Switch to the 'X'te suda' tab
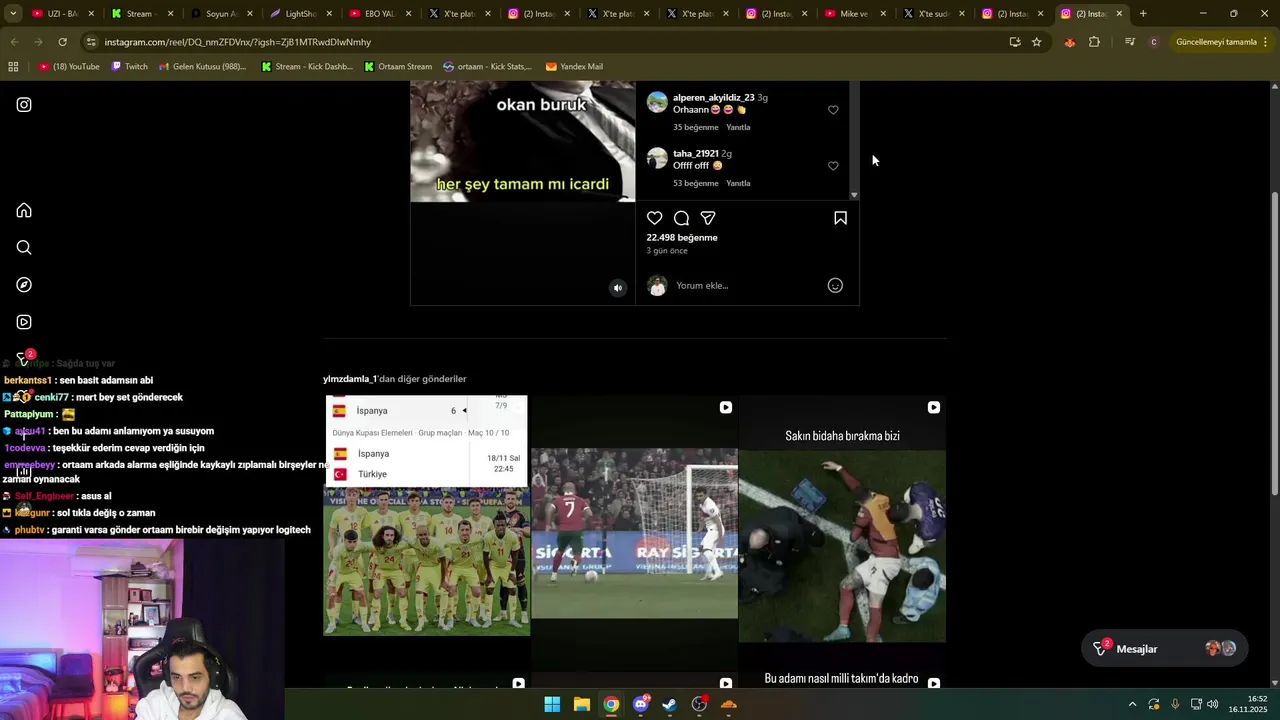The image size is (1280, 720). coord(935,14)
